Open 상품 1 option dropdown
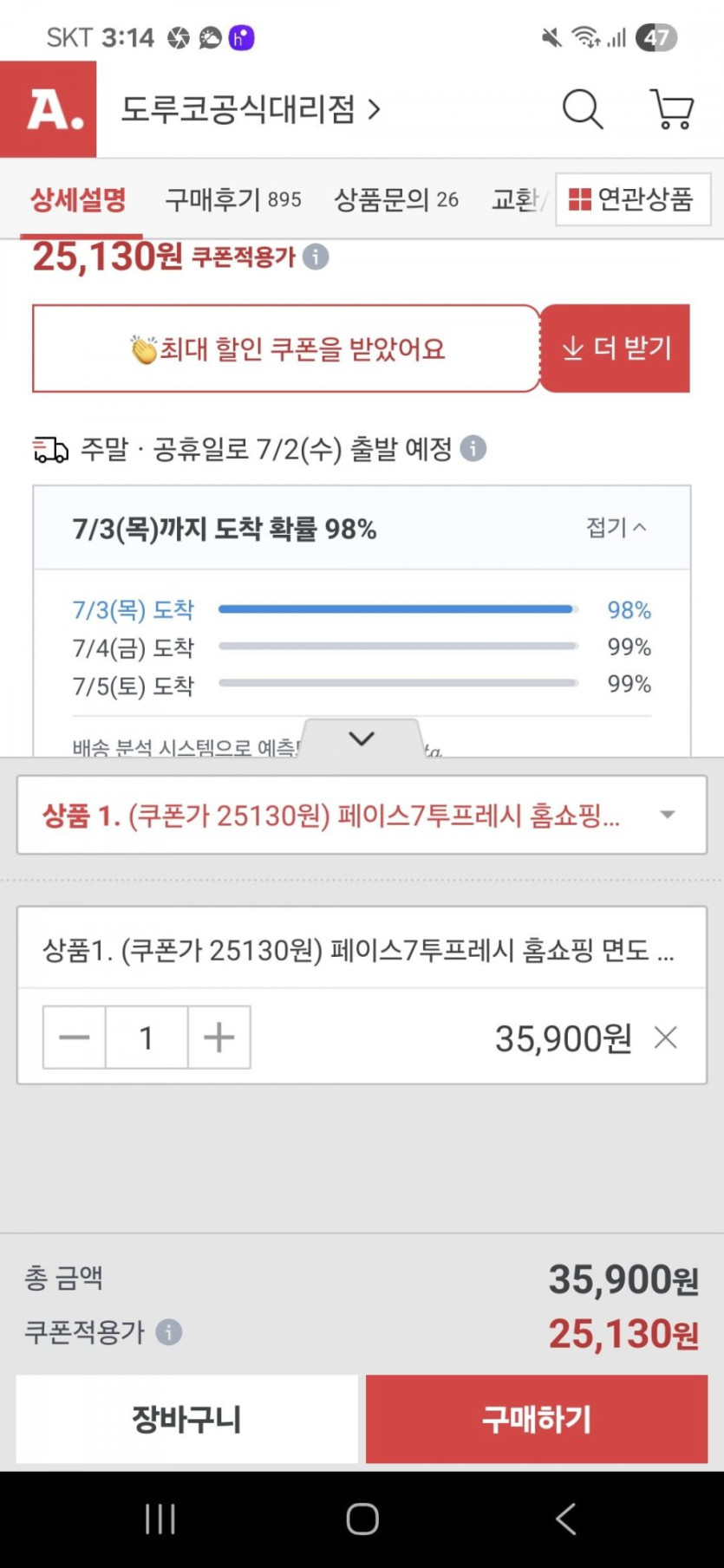Image resolution: width=724 pixels, height=1568 pixels. tap(362, 815)
